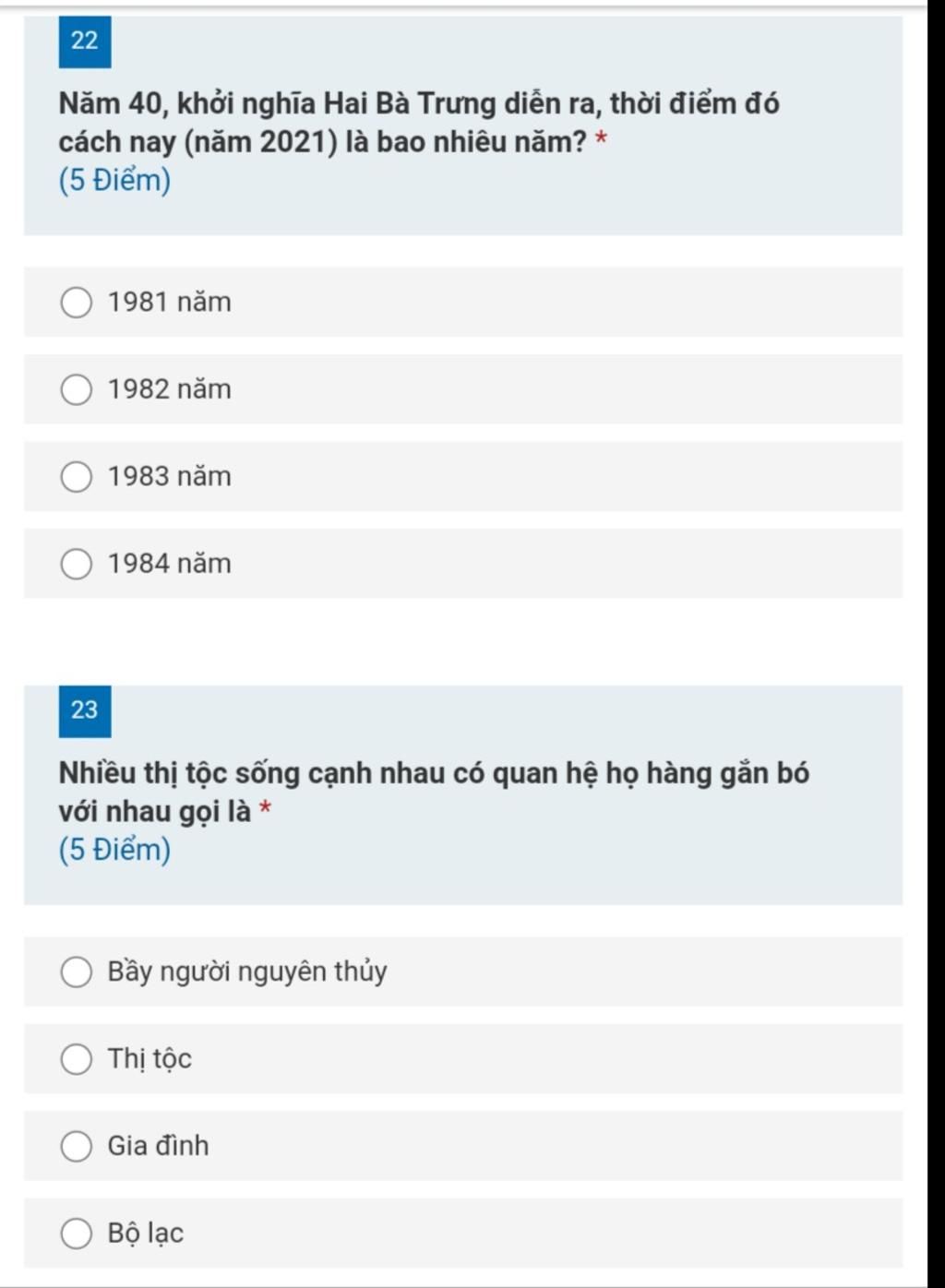Choose the Thị tộc radio button
This screenshot has width=945, height=1288.
(x=76, y=1059)
